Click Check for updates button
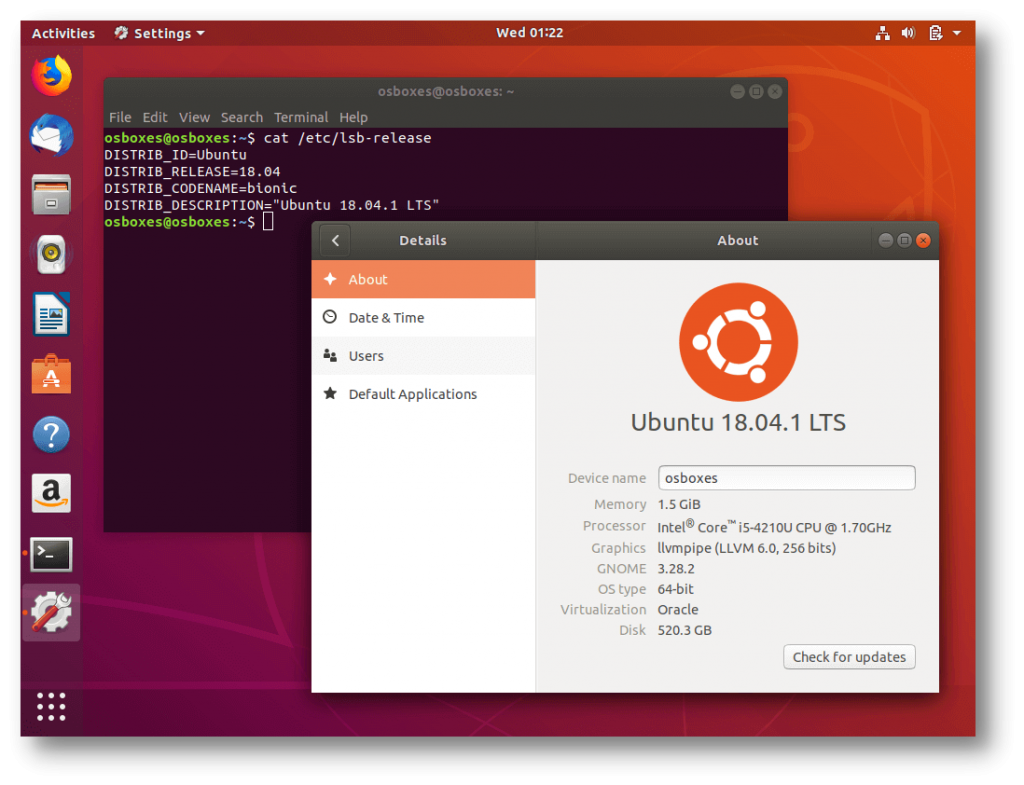Screen dimensions: 1024x785 click(849, 657)
